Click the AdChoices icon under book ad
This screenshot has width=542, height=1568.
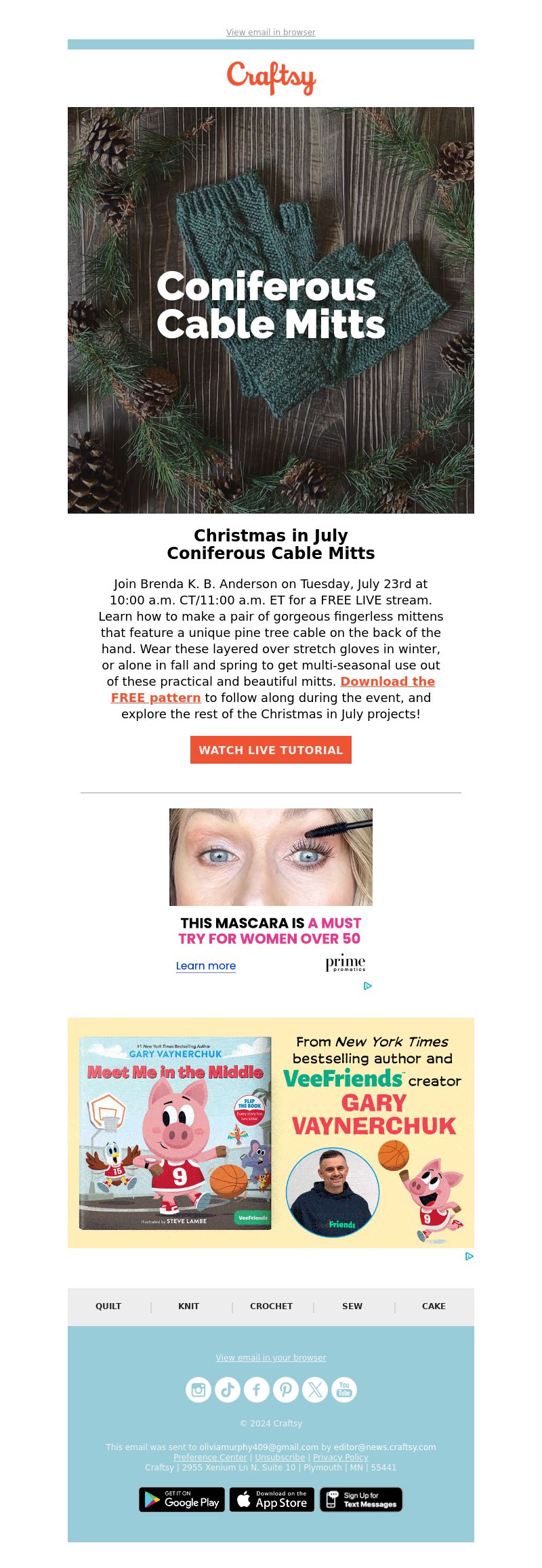pyautogui.click(x=470, y=1256)
